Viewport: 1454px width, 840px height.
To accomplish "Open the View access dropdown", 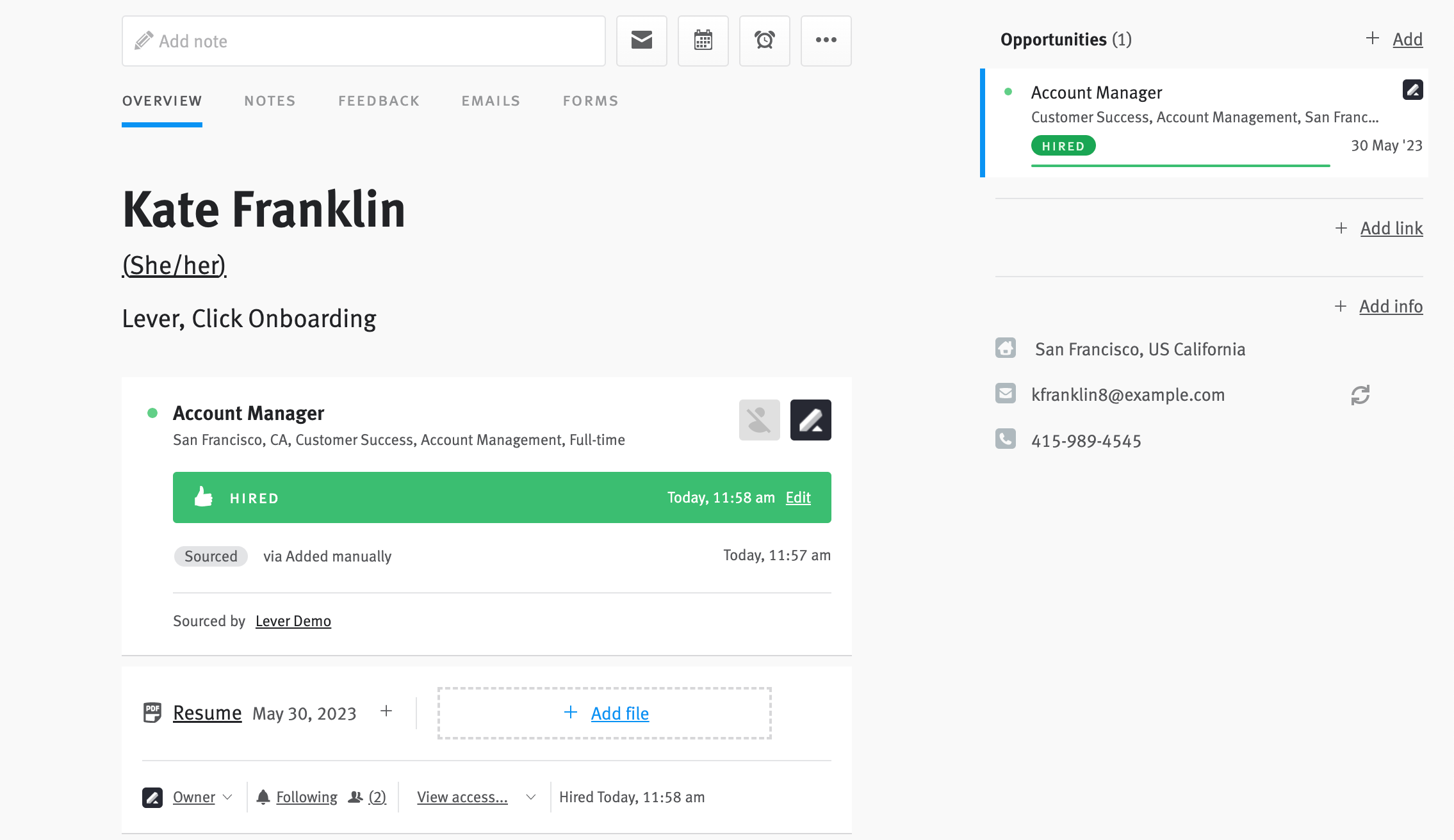I will pyautogui.click(x=462, y=796).
